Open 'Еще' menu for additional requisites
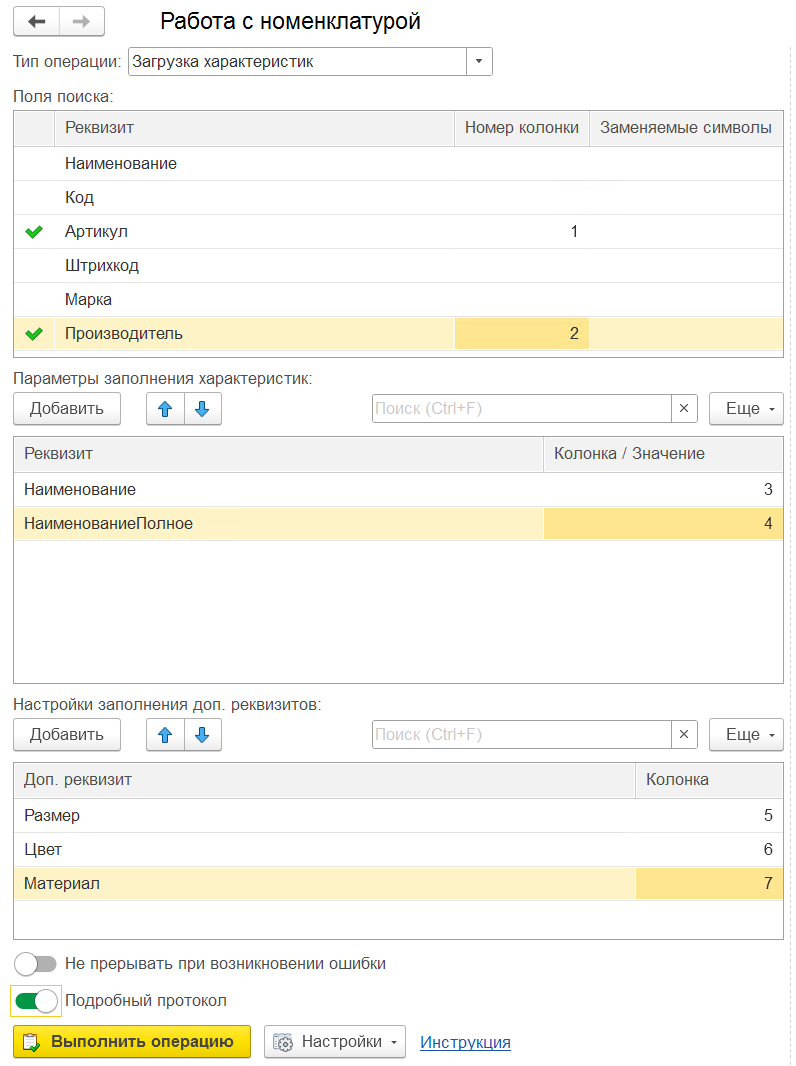 (x=746, y=735)
